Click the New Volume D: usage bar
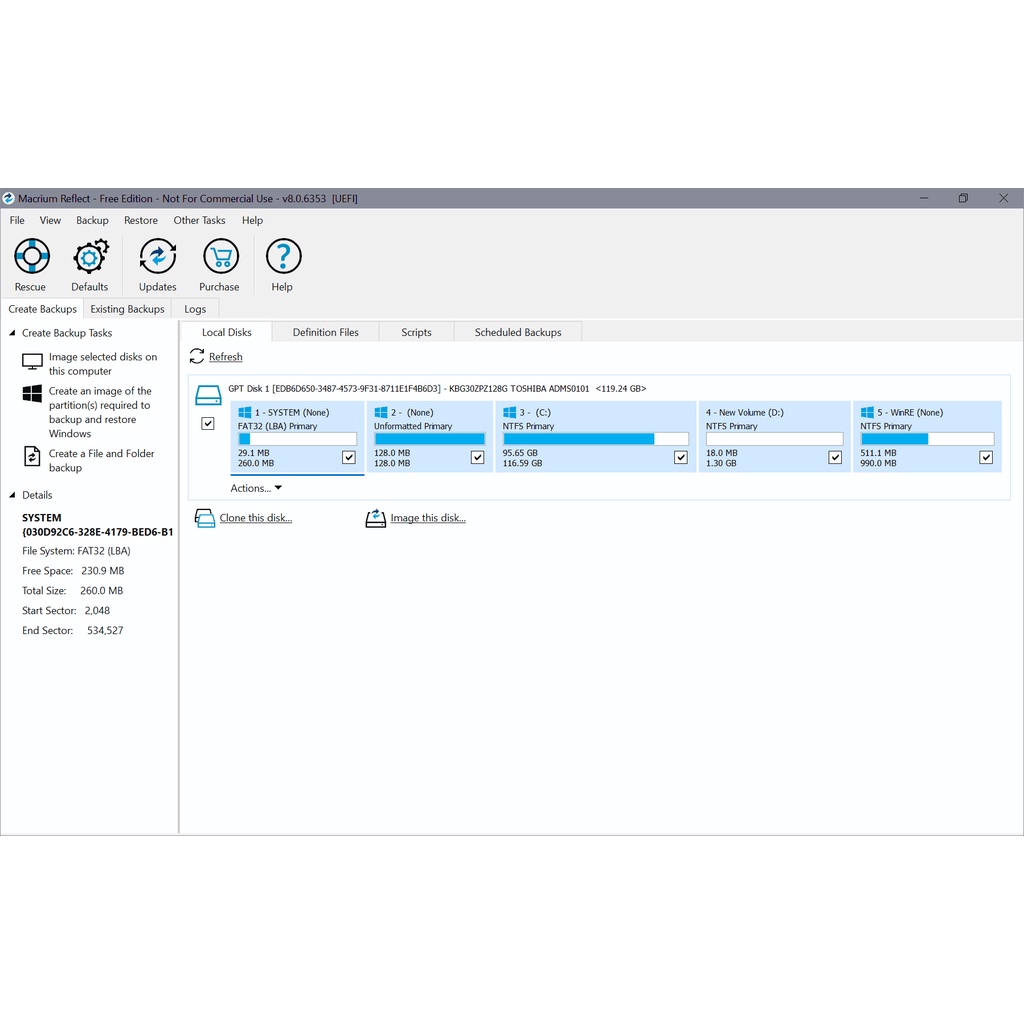 click(x=774, y=439)
